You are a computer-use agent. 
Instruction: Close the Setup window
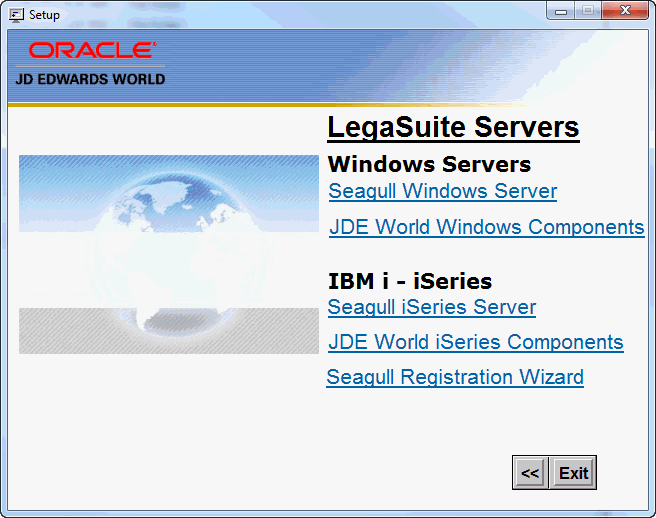[x=625, y=10]
